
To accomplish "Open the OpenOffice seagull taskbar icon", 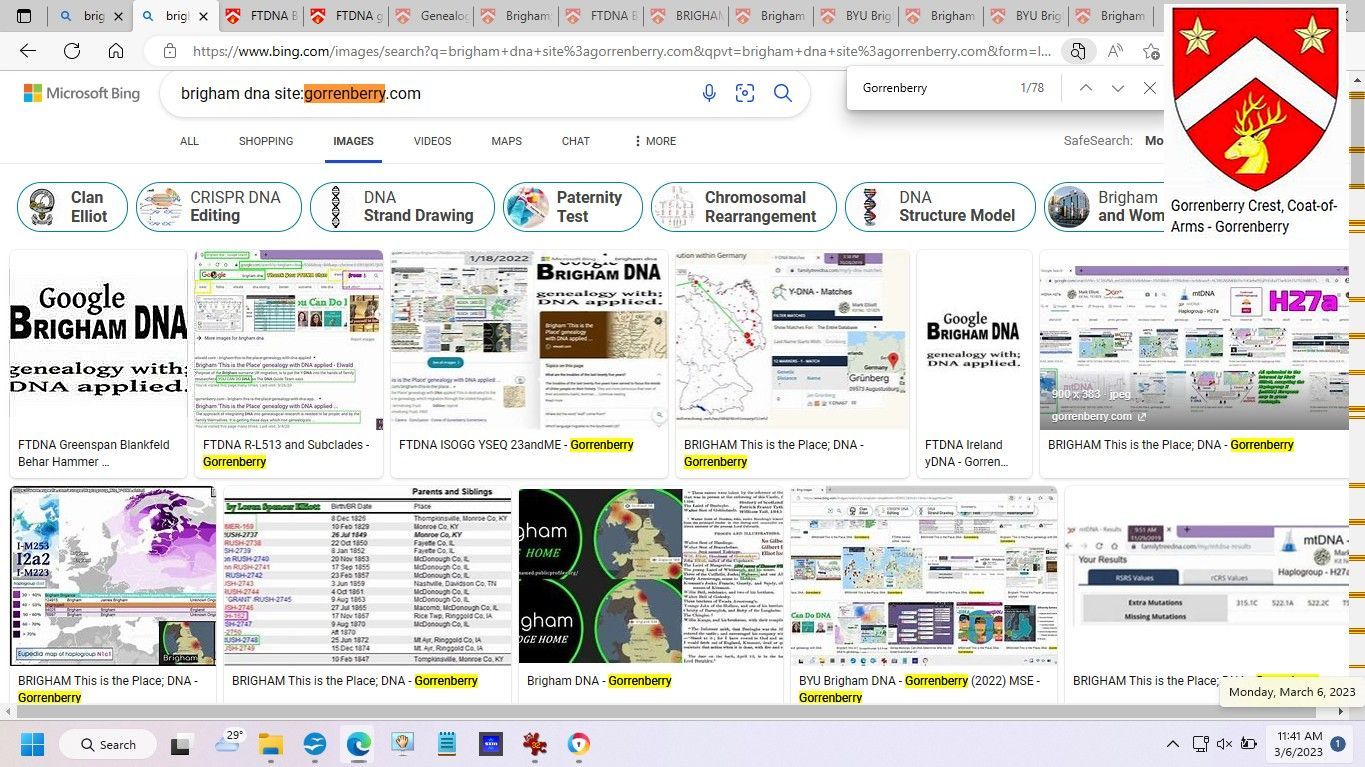I will 314,744.
